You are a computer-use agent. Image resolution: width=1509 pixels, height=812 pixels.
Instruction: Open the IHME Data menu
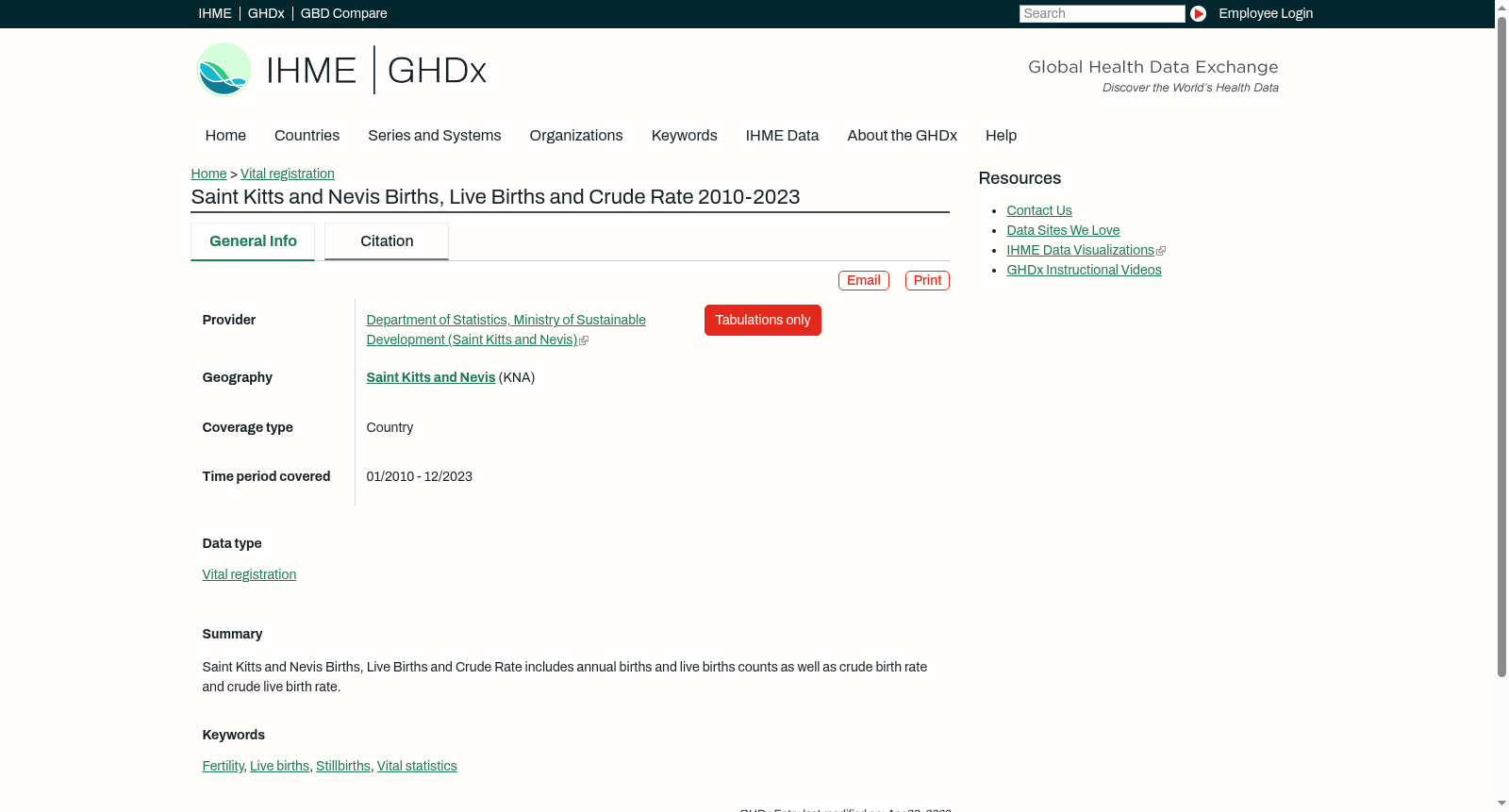pos(782,136)
